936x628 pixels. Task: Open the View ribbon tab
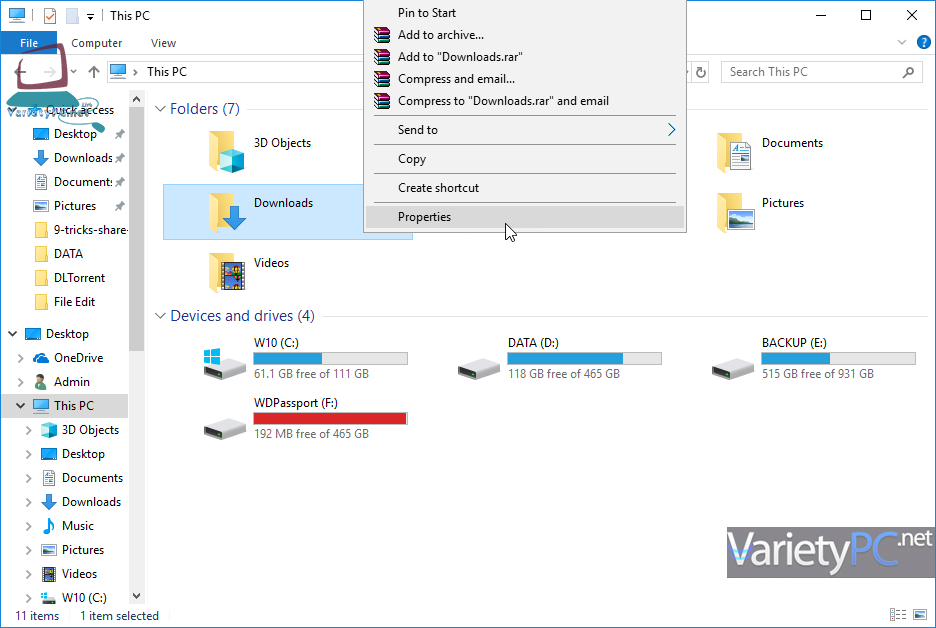[163, 43]
